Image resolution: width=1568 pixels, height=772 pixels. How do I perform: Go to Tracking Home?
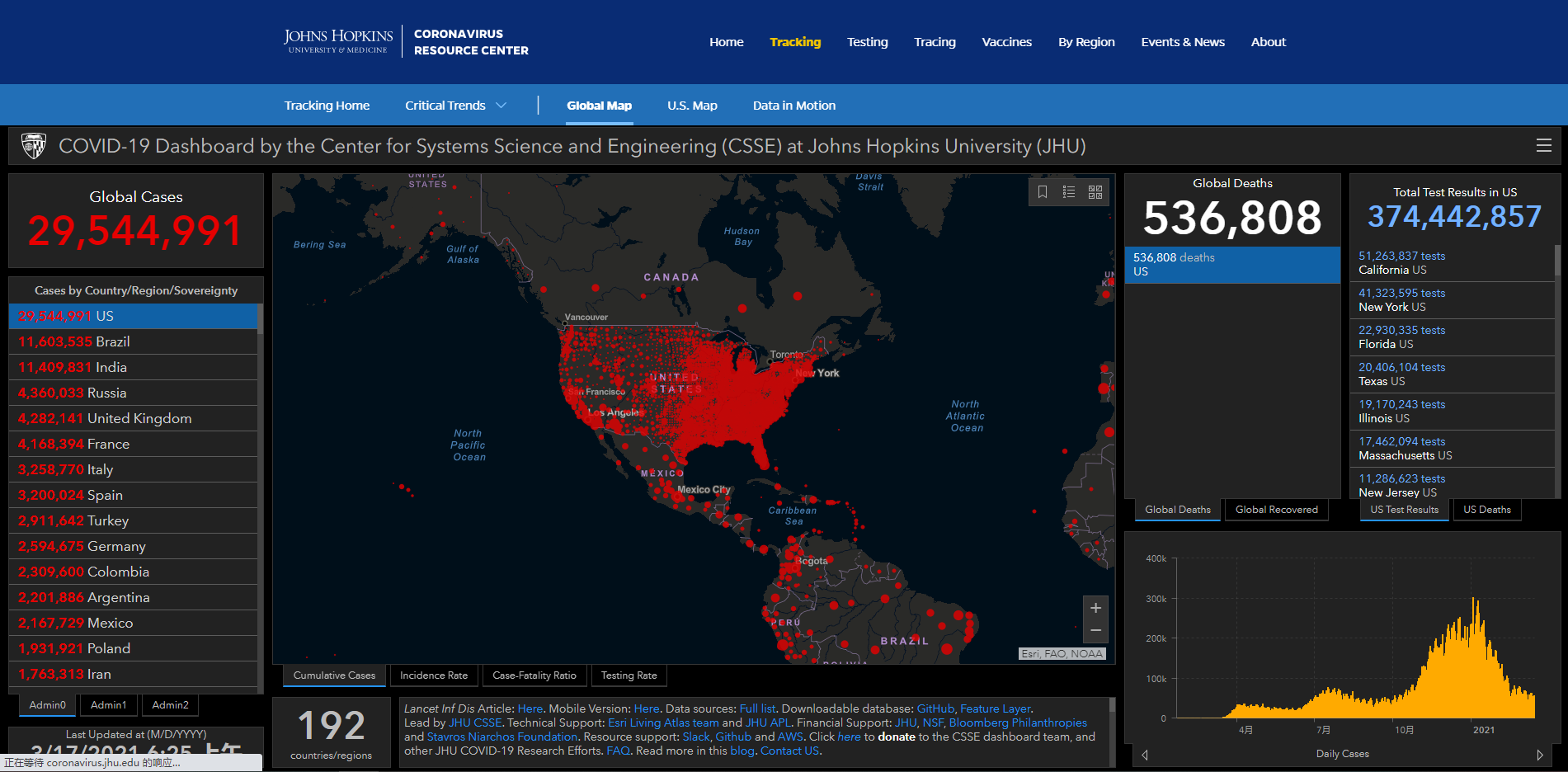coord(327,106)
